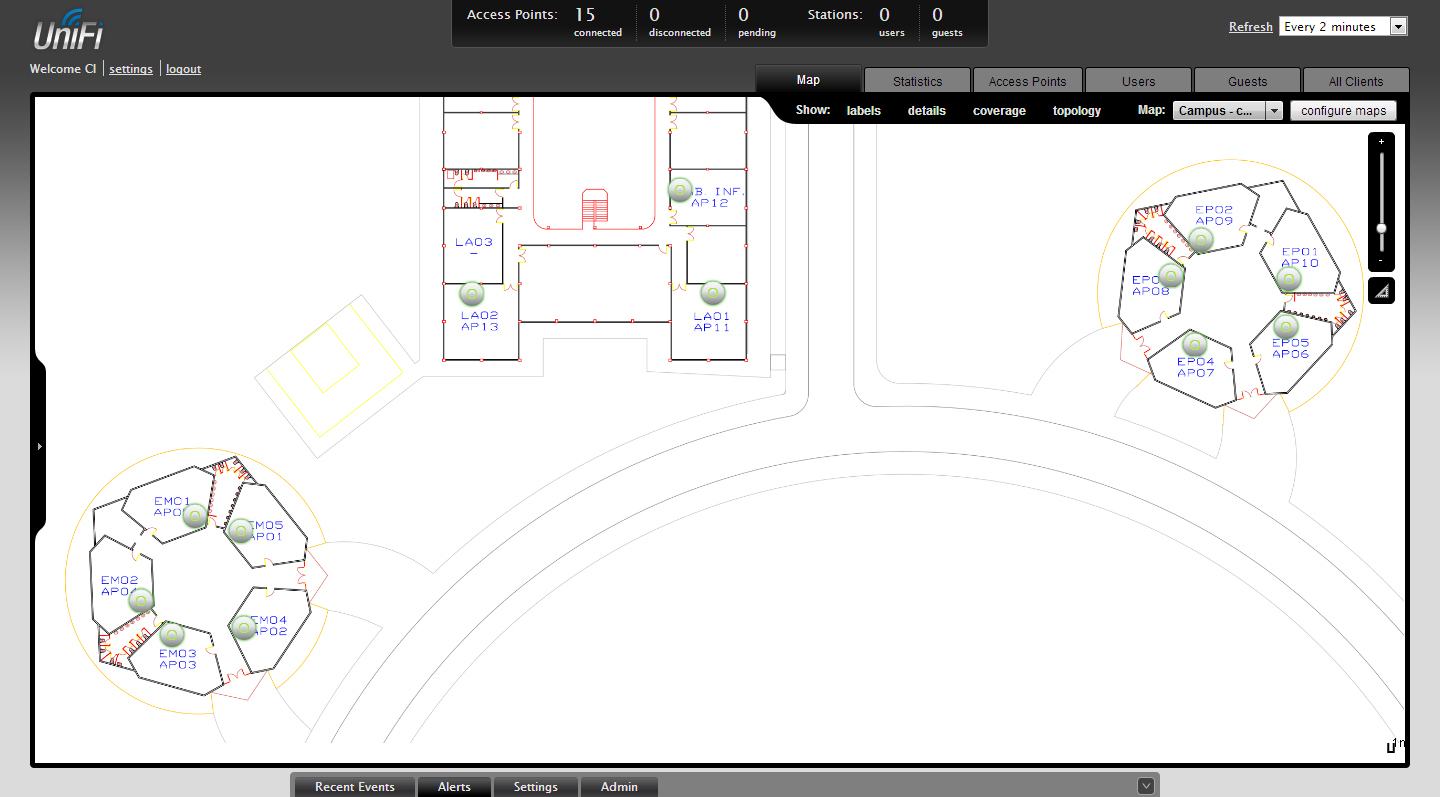Toggle coverage display on the map

click(x=999, y=111)
